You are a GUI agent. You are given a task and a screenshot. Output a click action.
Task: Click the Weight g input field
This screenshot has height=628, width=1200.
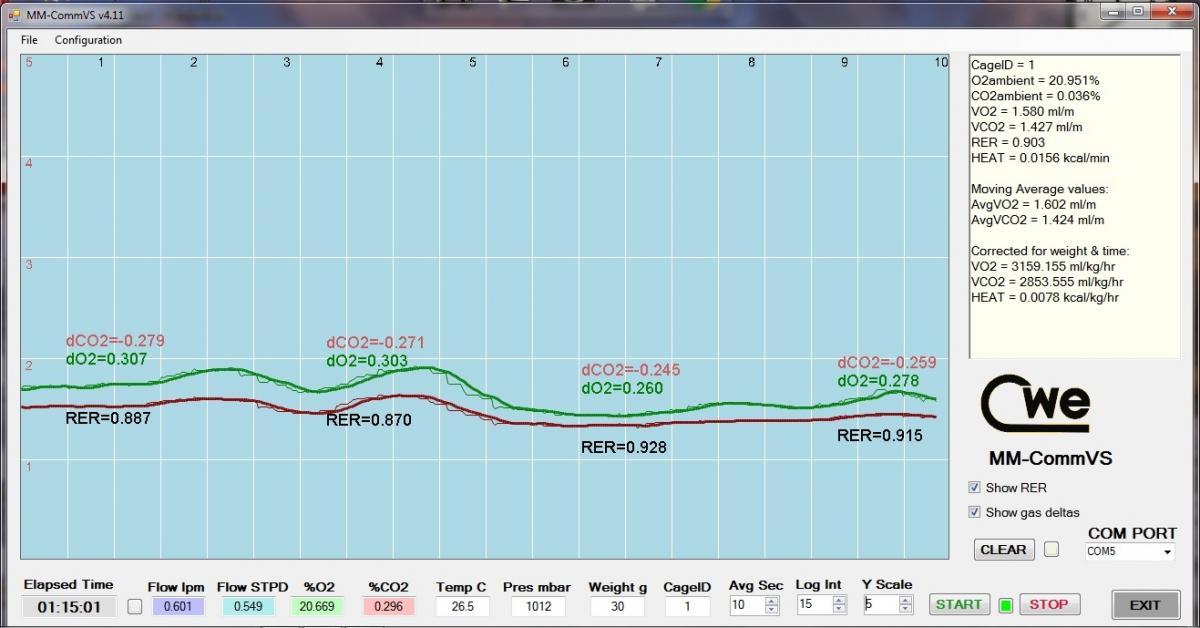click(x=616, y=606)
